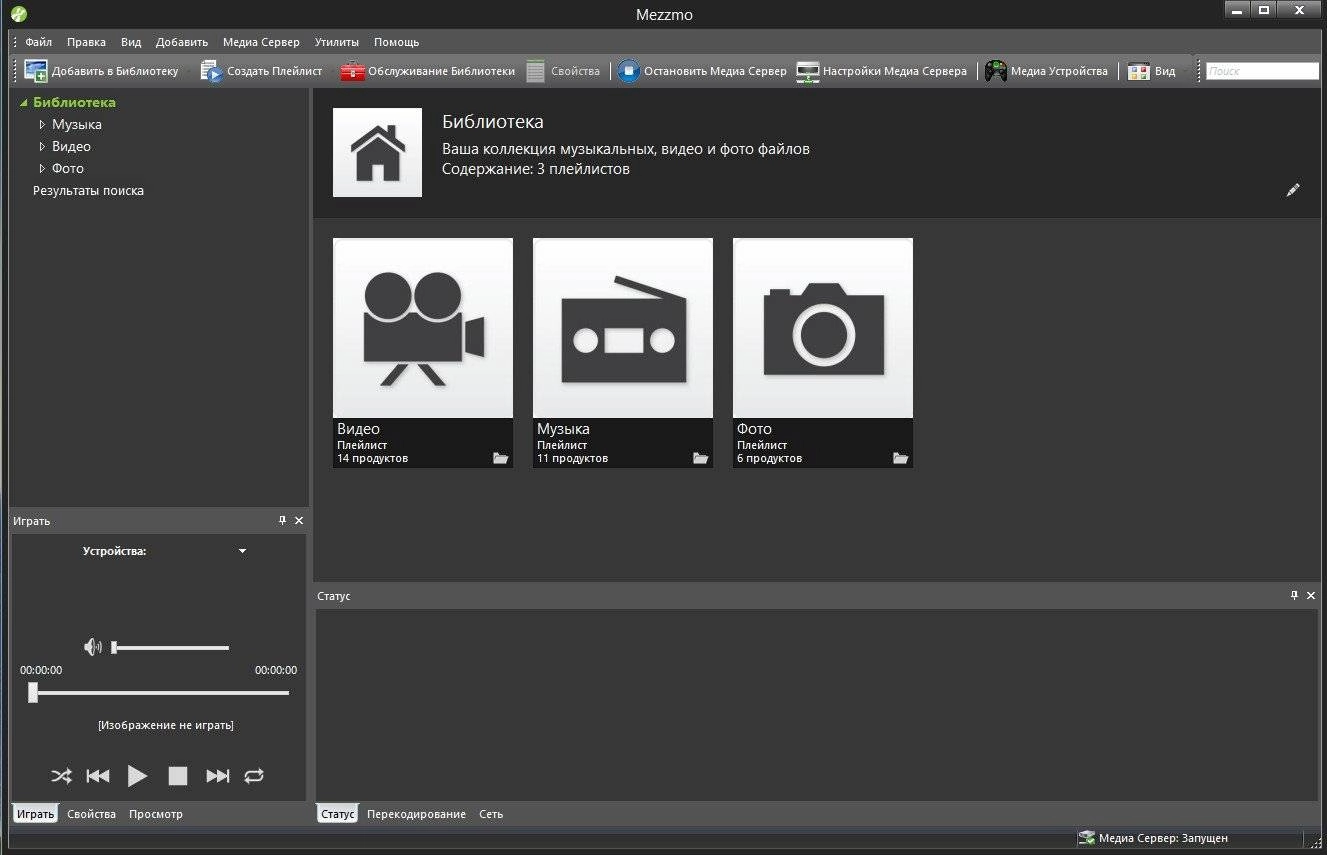Image resolution: width=1327 pixels, height=855 pixels.
Task: Open the Вид menu in menu bar
Action: pos(131,42)
